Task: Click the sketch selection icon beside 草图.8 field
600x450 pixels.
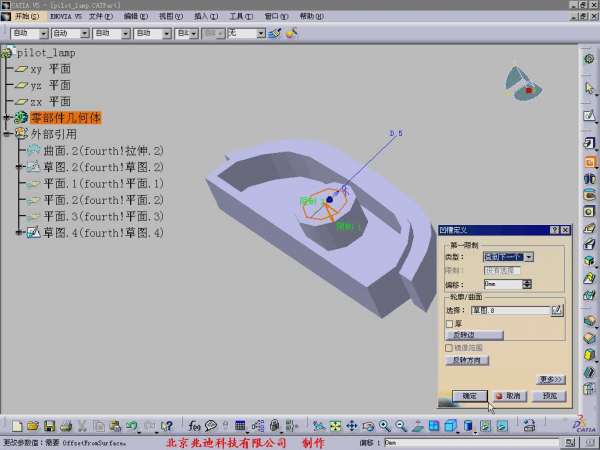Action: coord(557,311)
